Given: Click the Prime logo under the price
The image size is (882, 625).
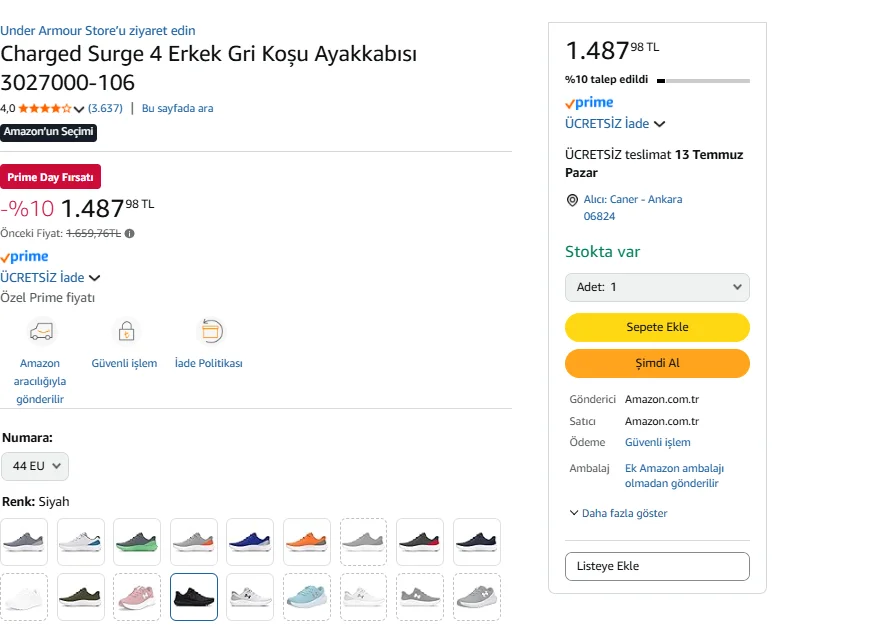Looking at the screenshot, I should click(24, 257).
